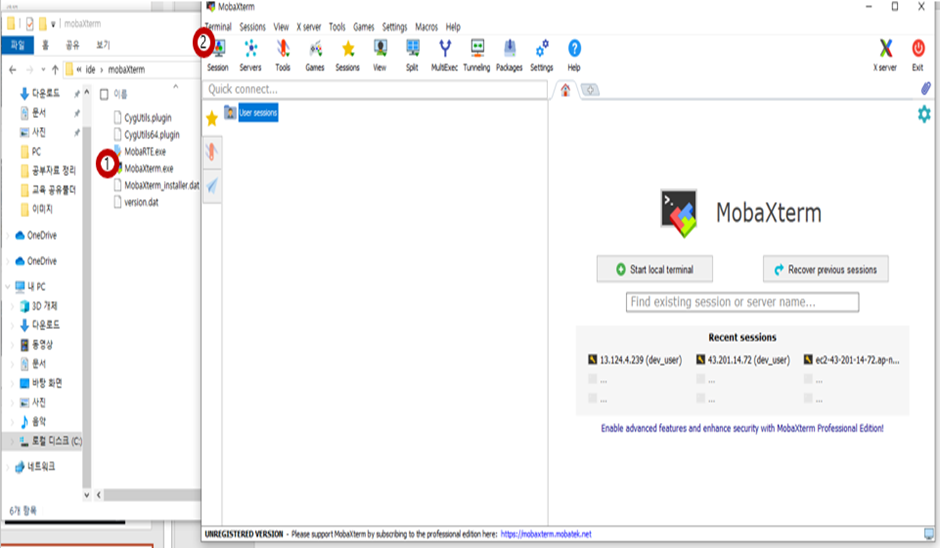Click the yellow star sidebar icon
The height and width of the screenshot is (548, 940).
click(212, 118)
